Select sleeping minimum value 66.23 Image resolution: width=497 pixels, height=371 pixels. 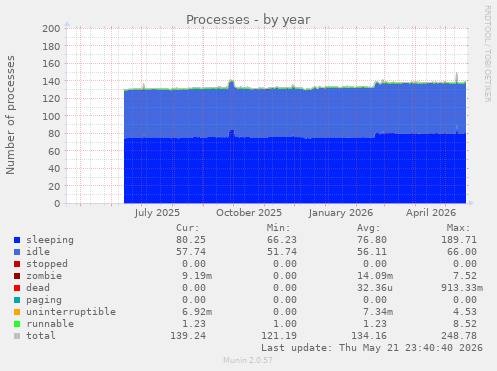pyautogui.click(x=282, y=240)
